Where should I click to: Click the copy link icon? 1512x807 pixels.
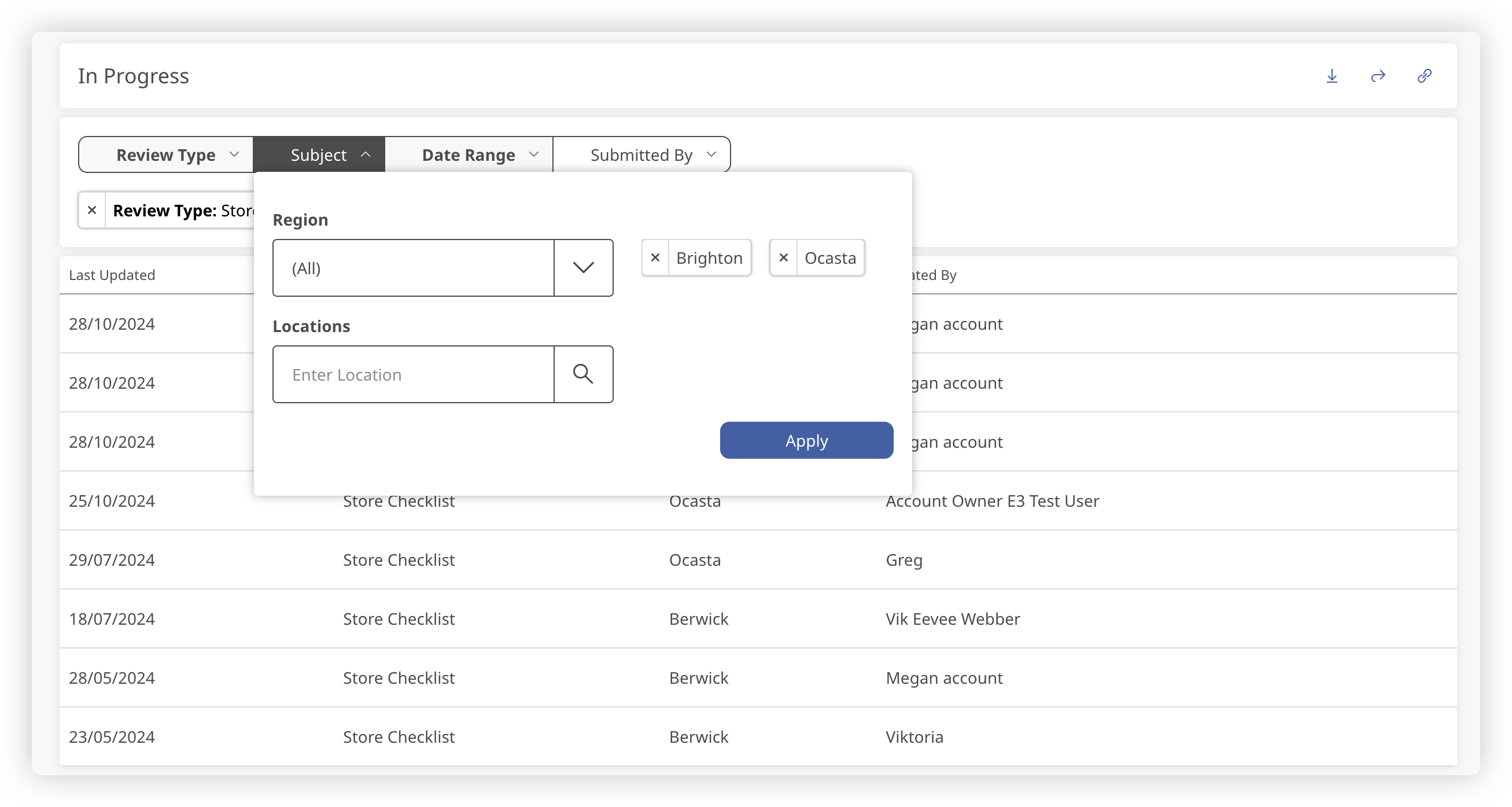click(1424, 76)
